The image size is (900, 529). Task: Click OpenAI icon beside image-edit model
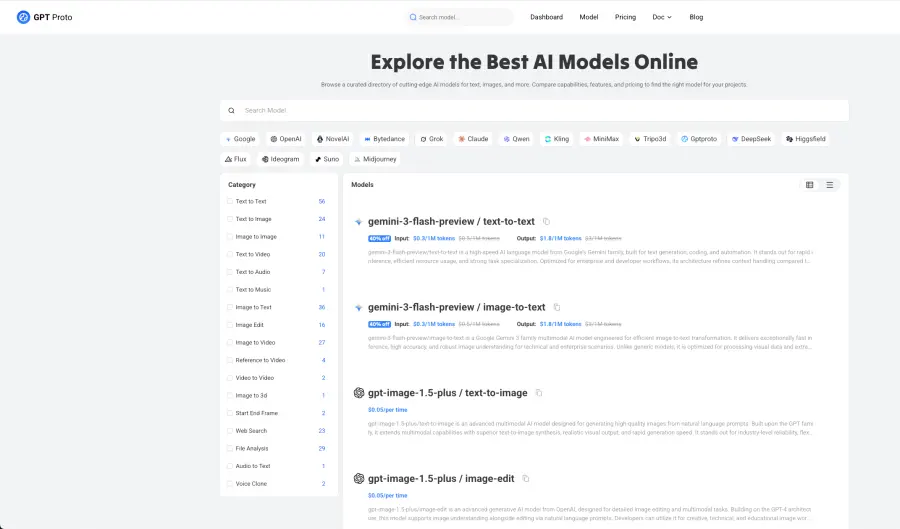(359, 479)
